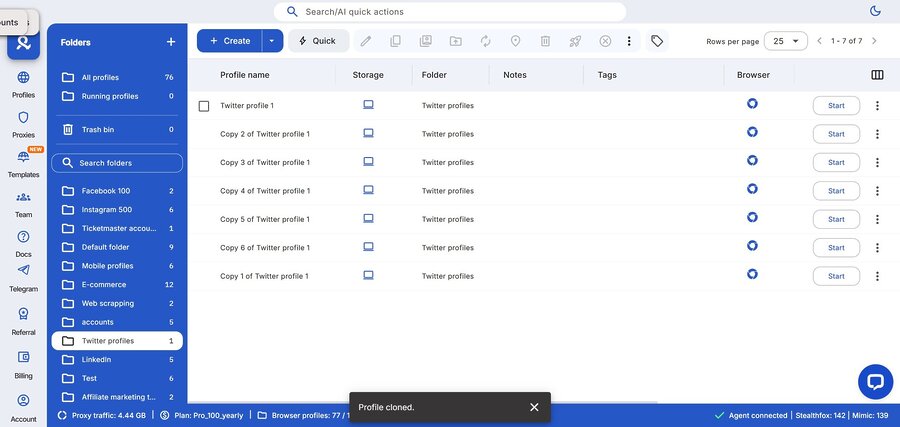This screenshot has height=427, width=900.
Task: Click the Quick profile button
Action: point(319,41)
